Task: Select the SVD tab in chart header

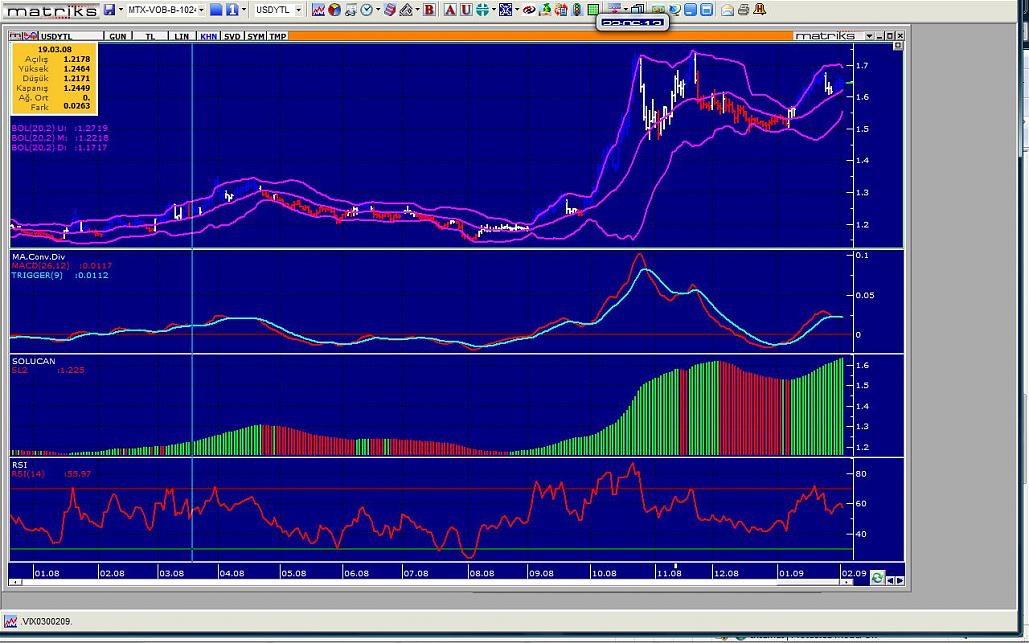Action: click(x=232, y=36)
